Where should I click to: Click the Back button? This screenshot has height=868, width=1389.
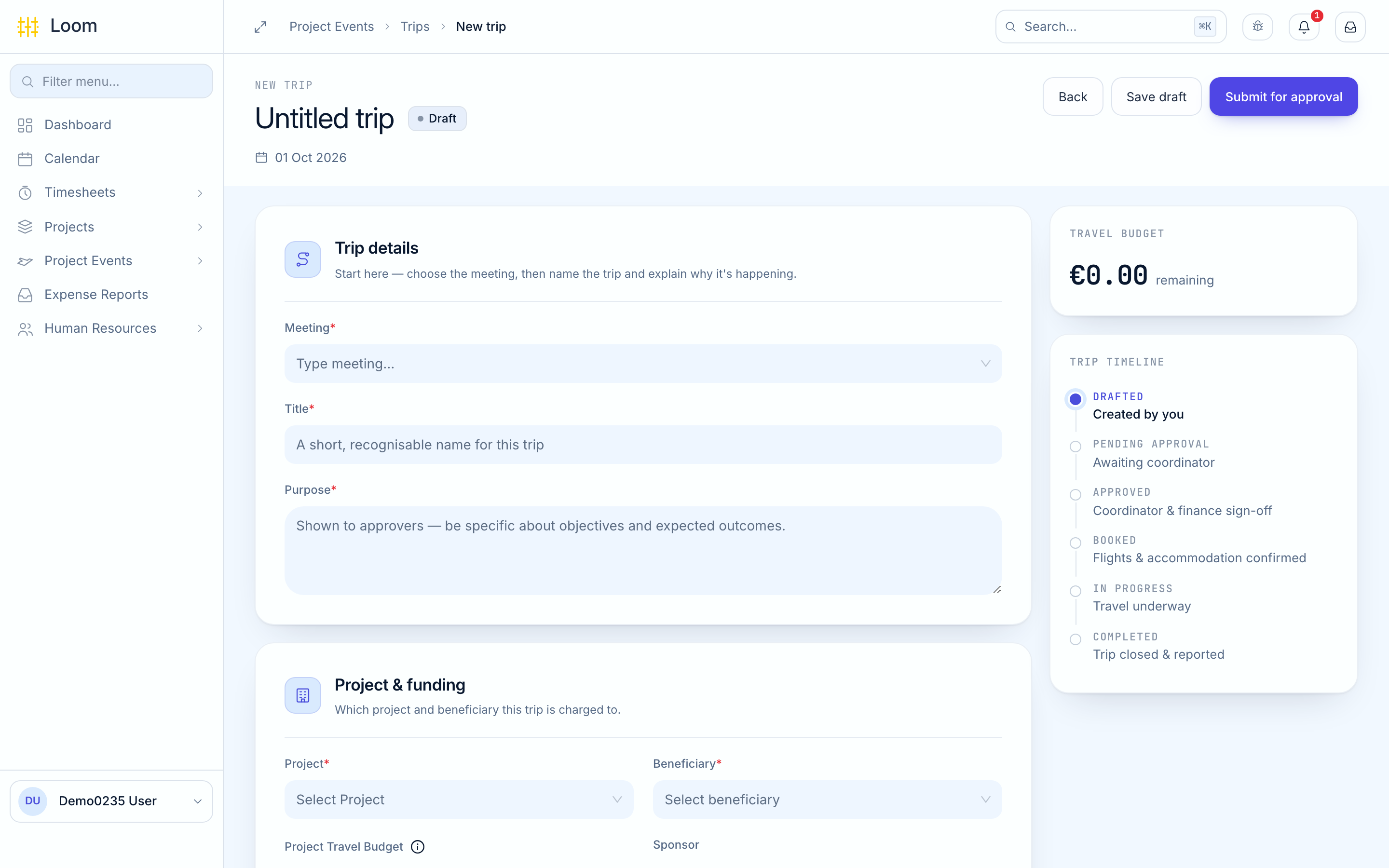click(1073, 96)
